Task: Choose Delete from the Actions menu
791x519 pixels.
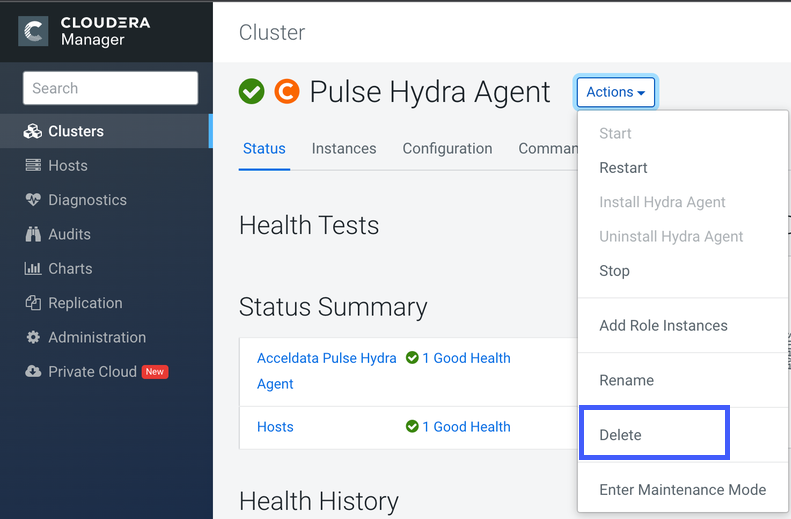Action: pyautogui.click(x=683, y=435)
